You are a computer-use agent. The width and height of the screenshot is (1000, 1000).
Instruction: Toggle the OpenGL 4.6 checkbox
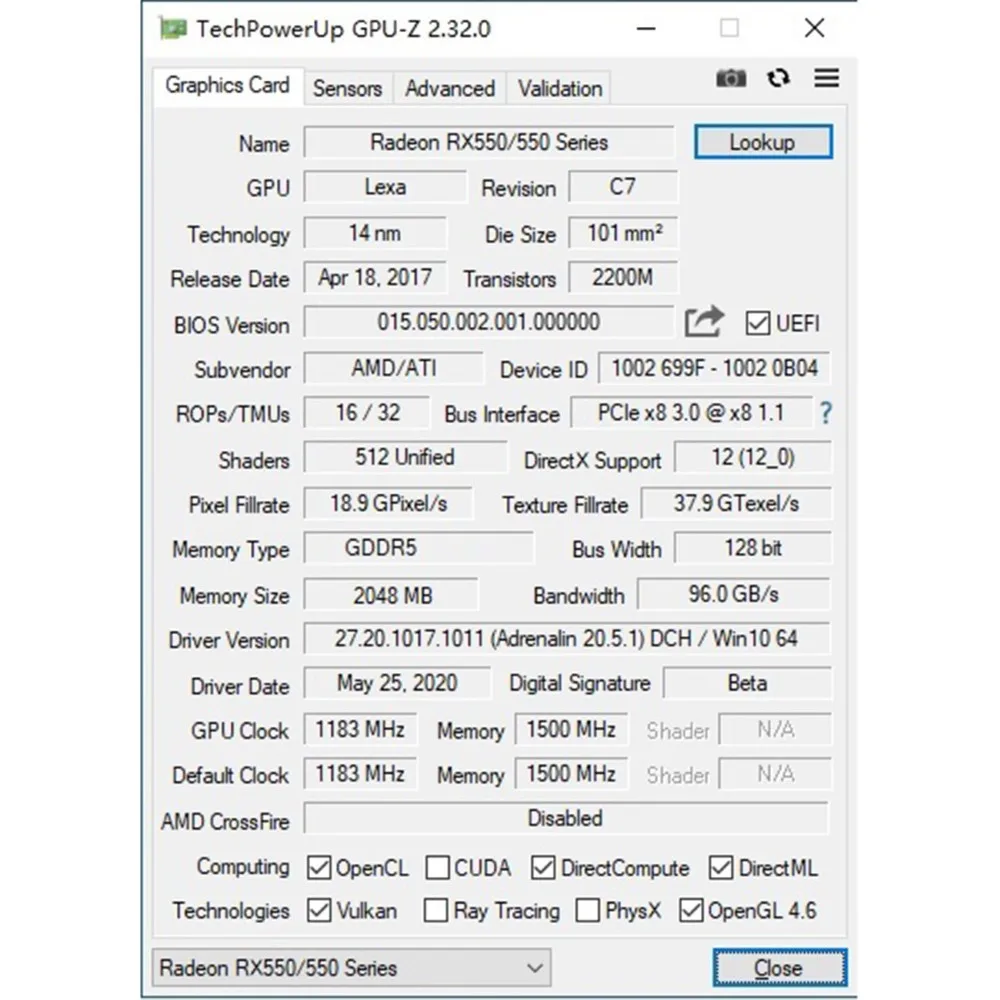click(691, 911)
